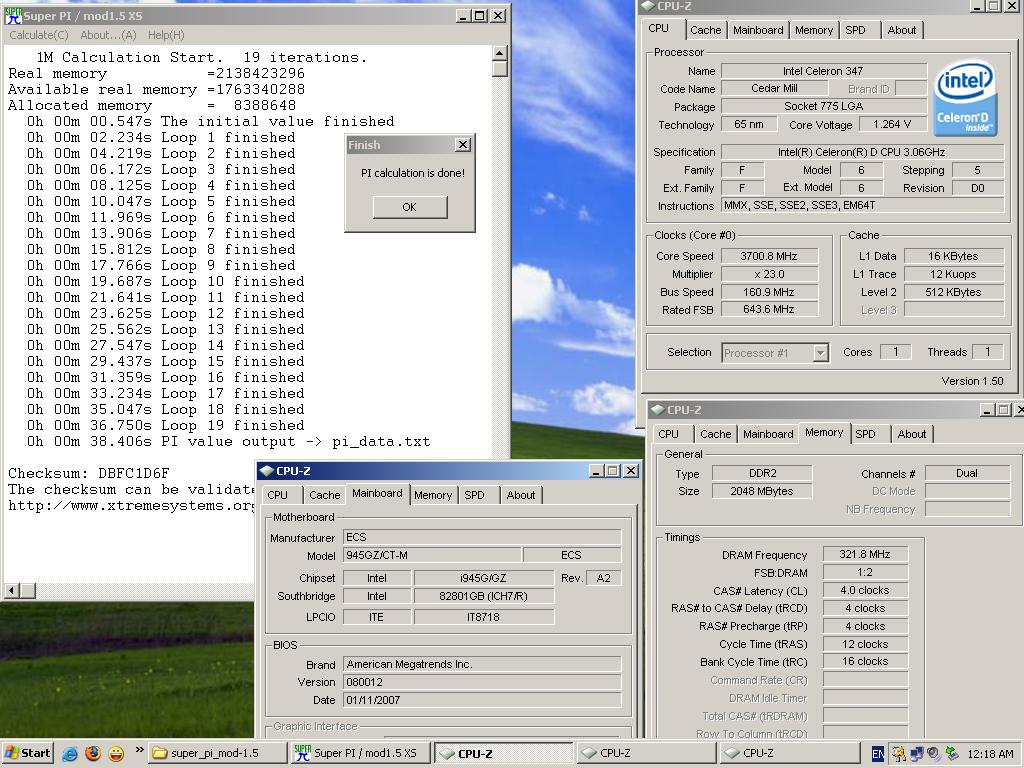Close the Finish dialog with the X
1024x768 pixels.
click(x=462, y=145)
